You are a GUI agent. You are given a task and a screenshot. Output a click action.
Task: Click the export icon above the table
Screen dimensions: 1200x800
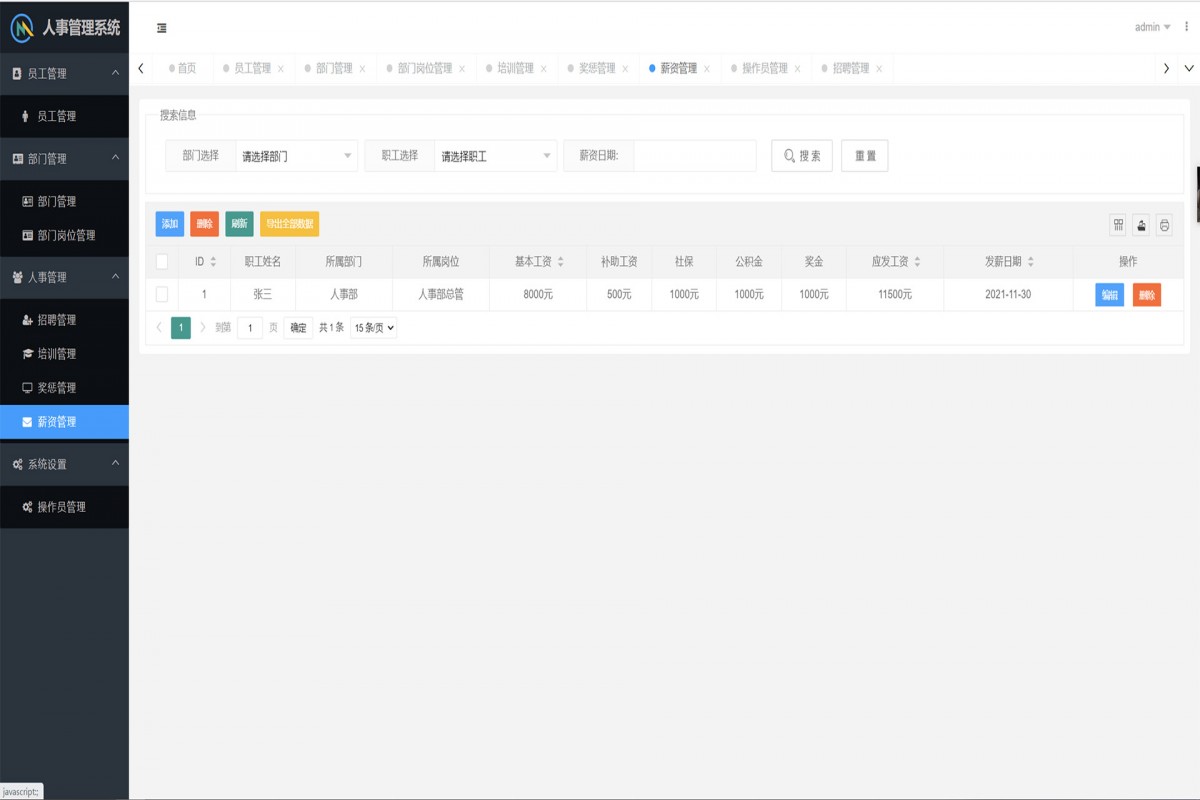(x=1141, y=225)
